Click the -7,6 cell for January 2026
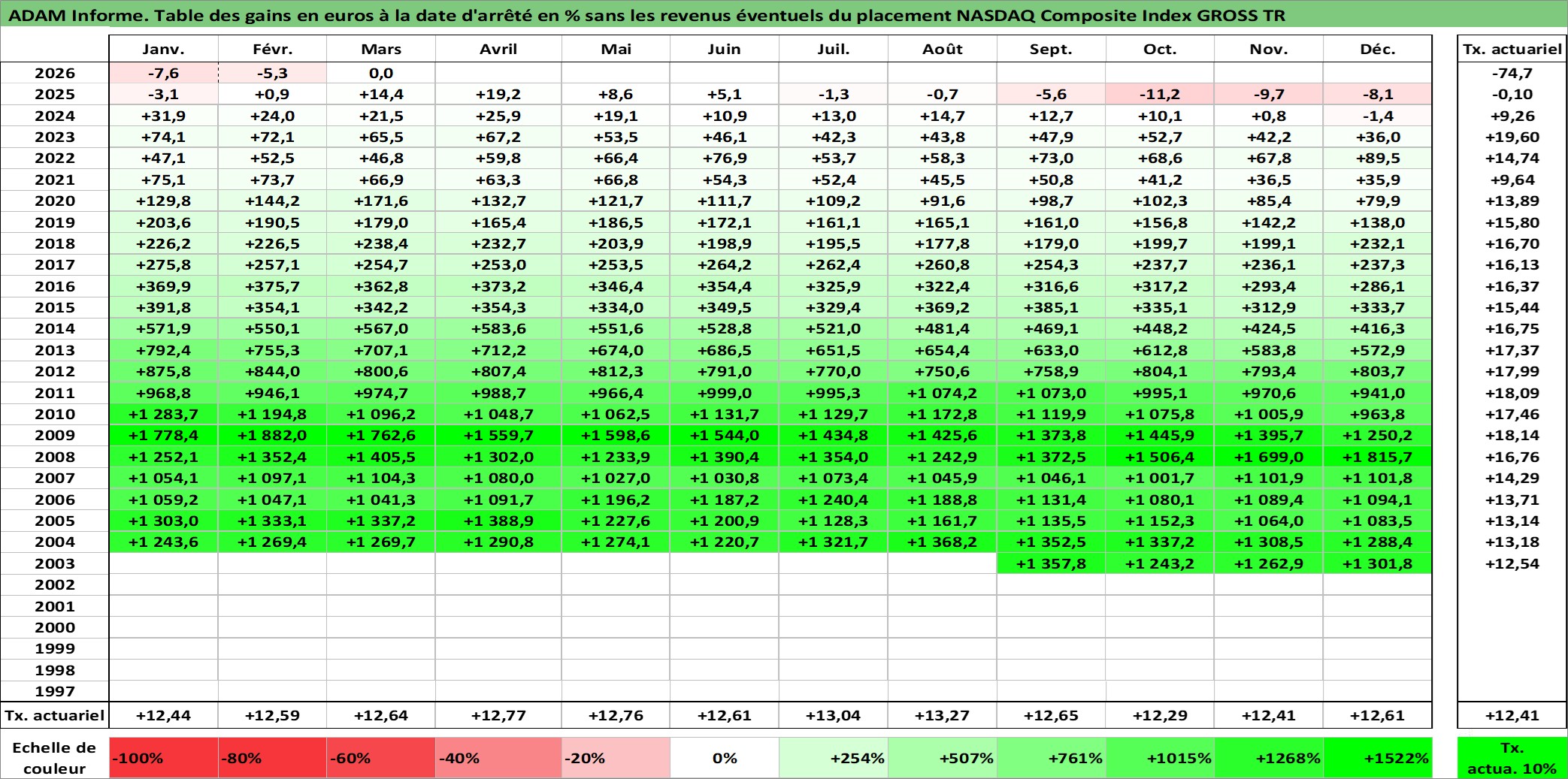 pyautogui.click(x=164, y=73)
